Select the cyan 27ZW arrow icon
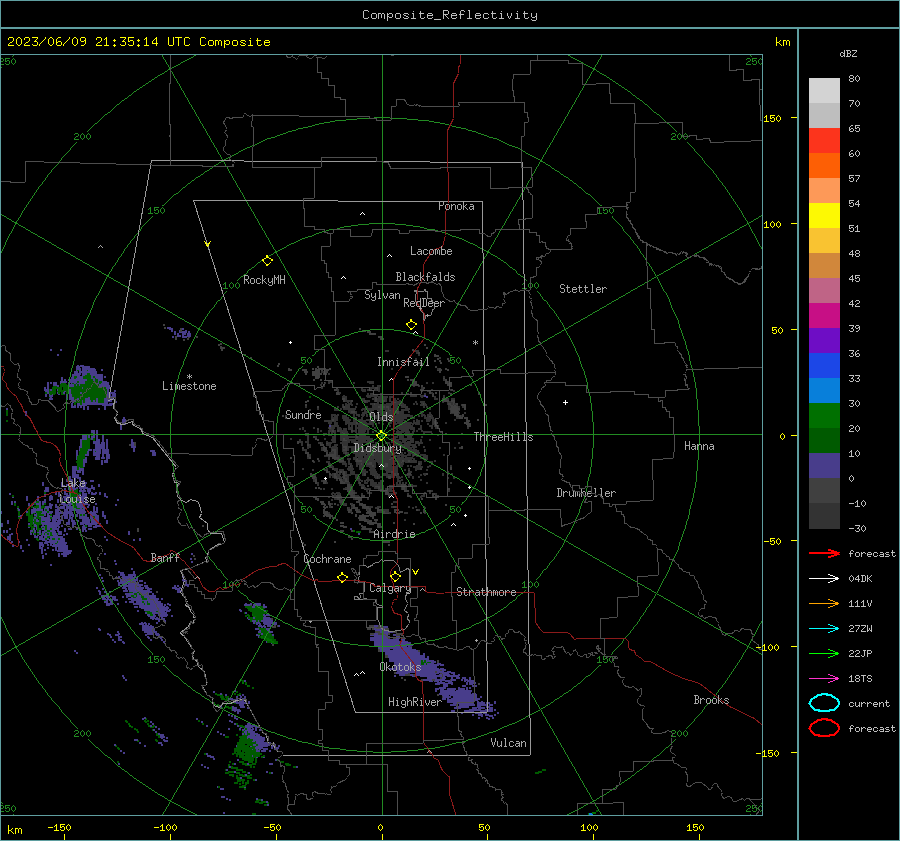The image size is (900, 841). 824,629
